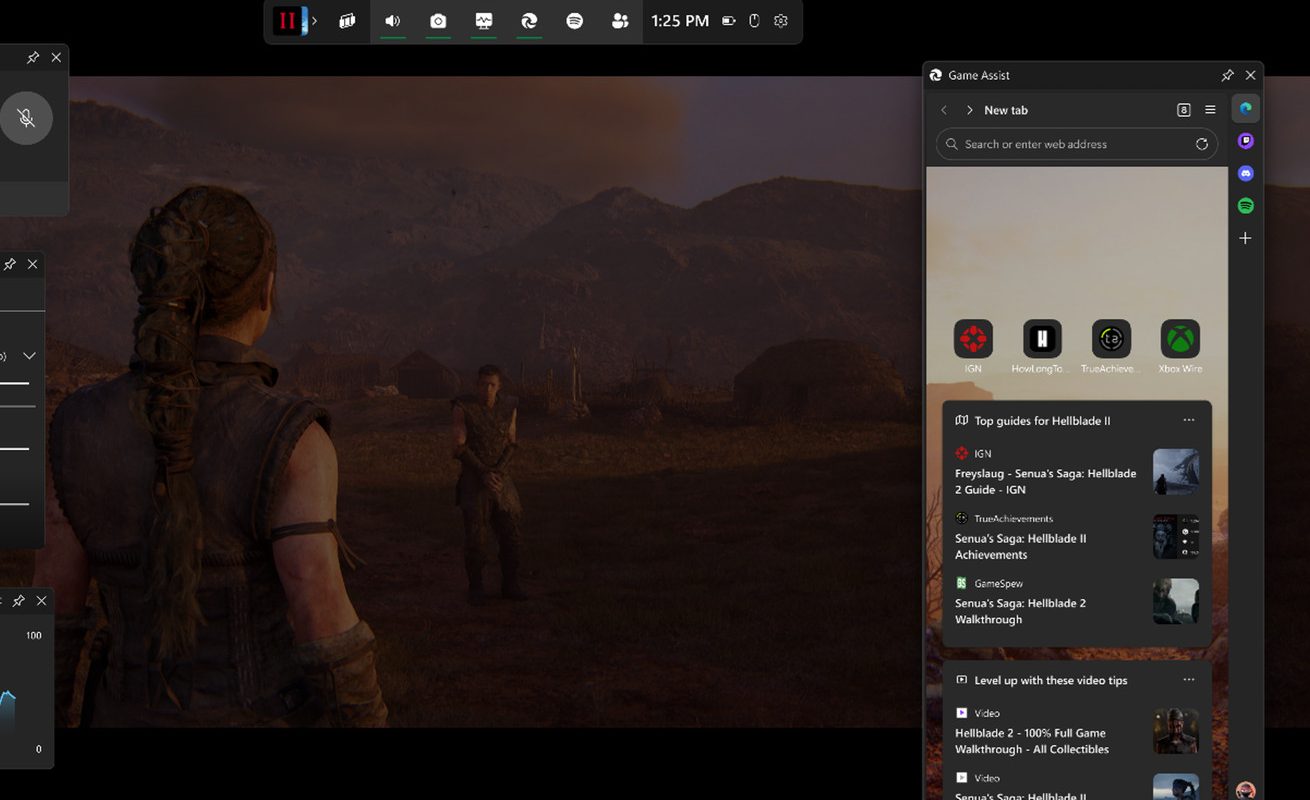This screenshot has width=1310, height=800.
Task: Pin the Game Assist widget
Action: (1227, 75)
